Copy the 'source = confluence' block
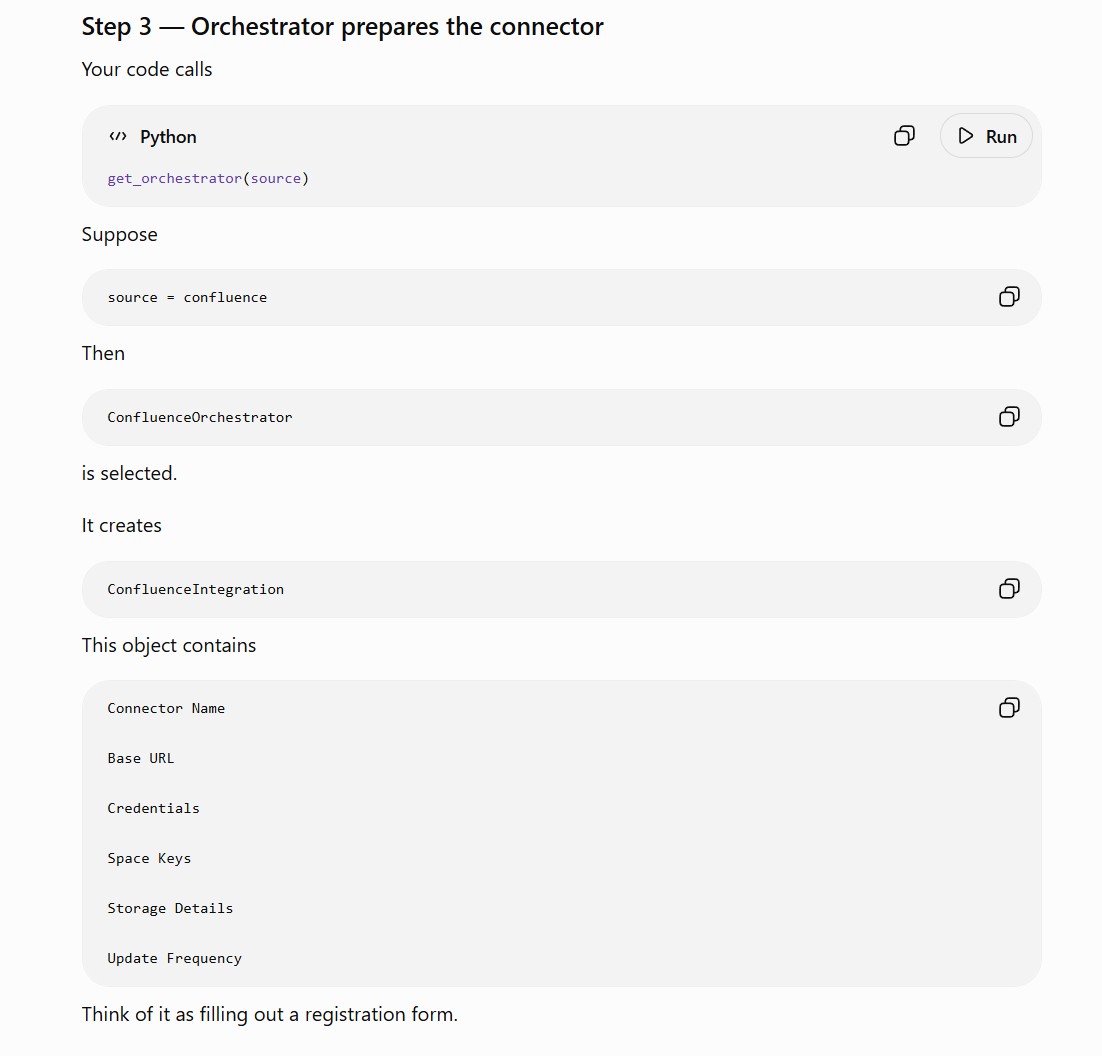The height and width of the screenshot is (1056, 1102). coord(1009,296)
